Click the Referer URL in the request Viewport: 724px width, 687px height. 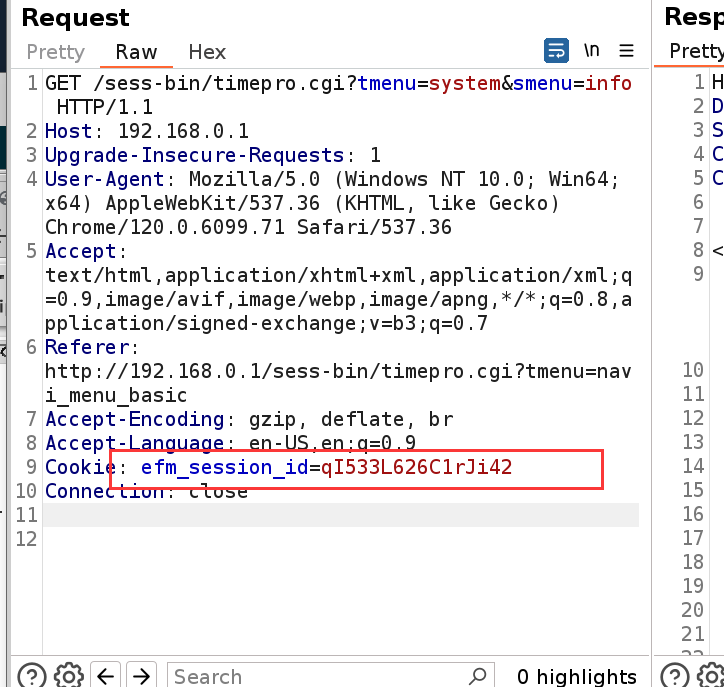point(339,383)
